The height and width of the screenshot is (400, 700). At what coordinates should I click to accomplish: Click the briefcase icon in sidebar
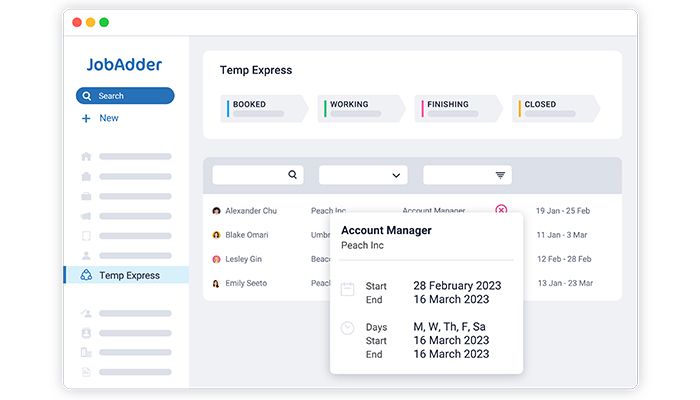[x=86, y=196]
